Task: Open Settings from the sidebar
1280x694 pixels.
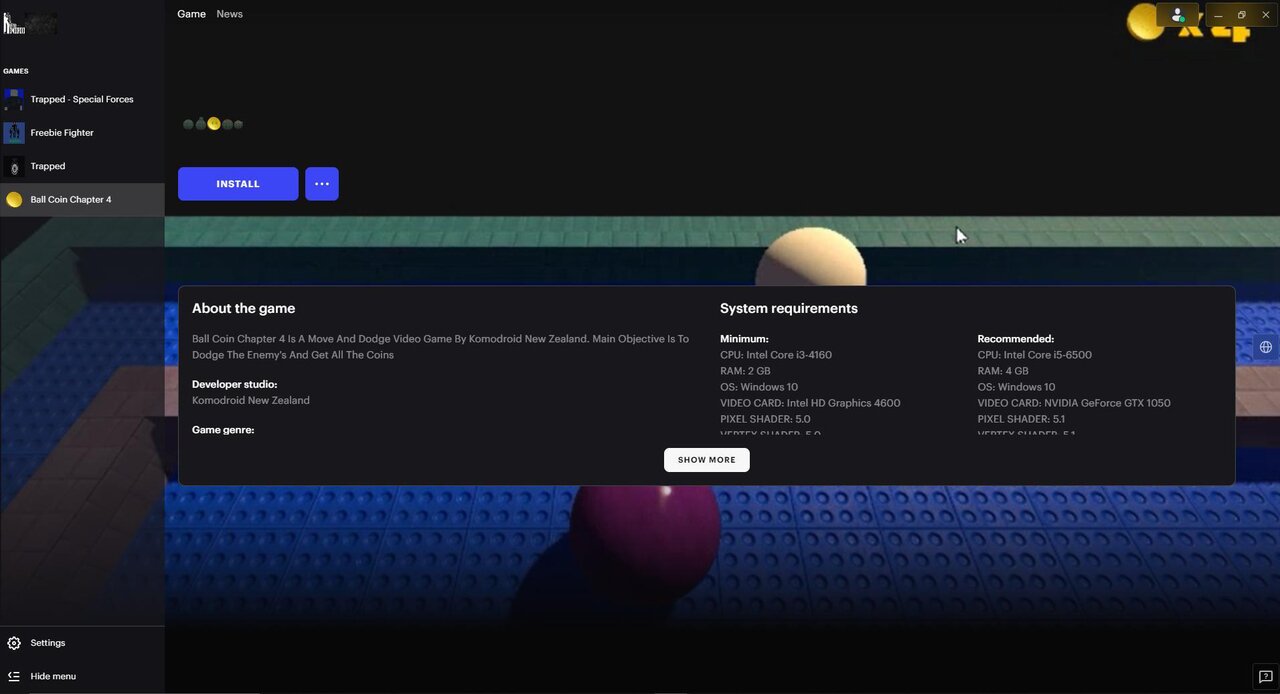Action: click(82, 643)
